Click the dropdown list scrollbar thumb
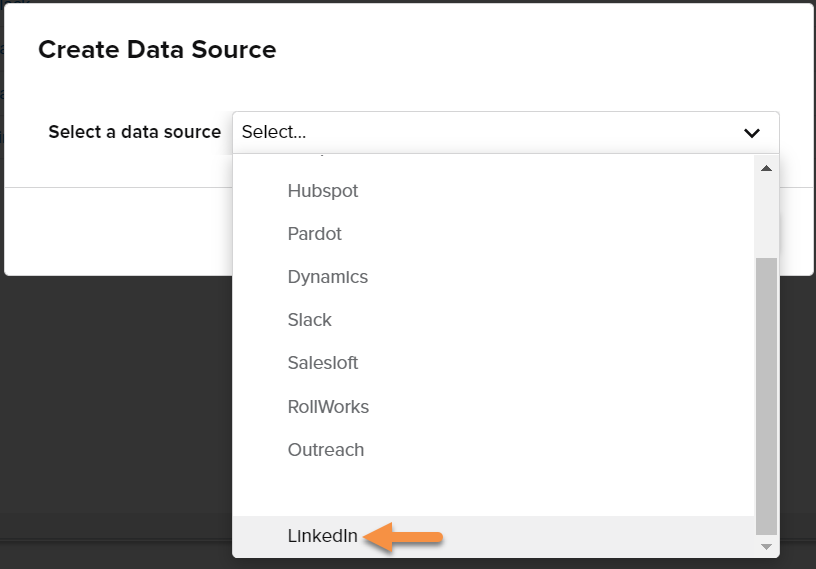The width and height of the screenshot is (816, 569). pyautogui.click(x=766, y=396)
